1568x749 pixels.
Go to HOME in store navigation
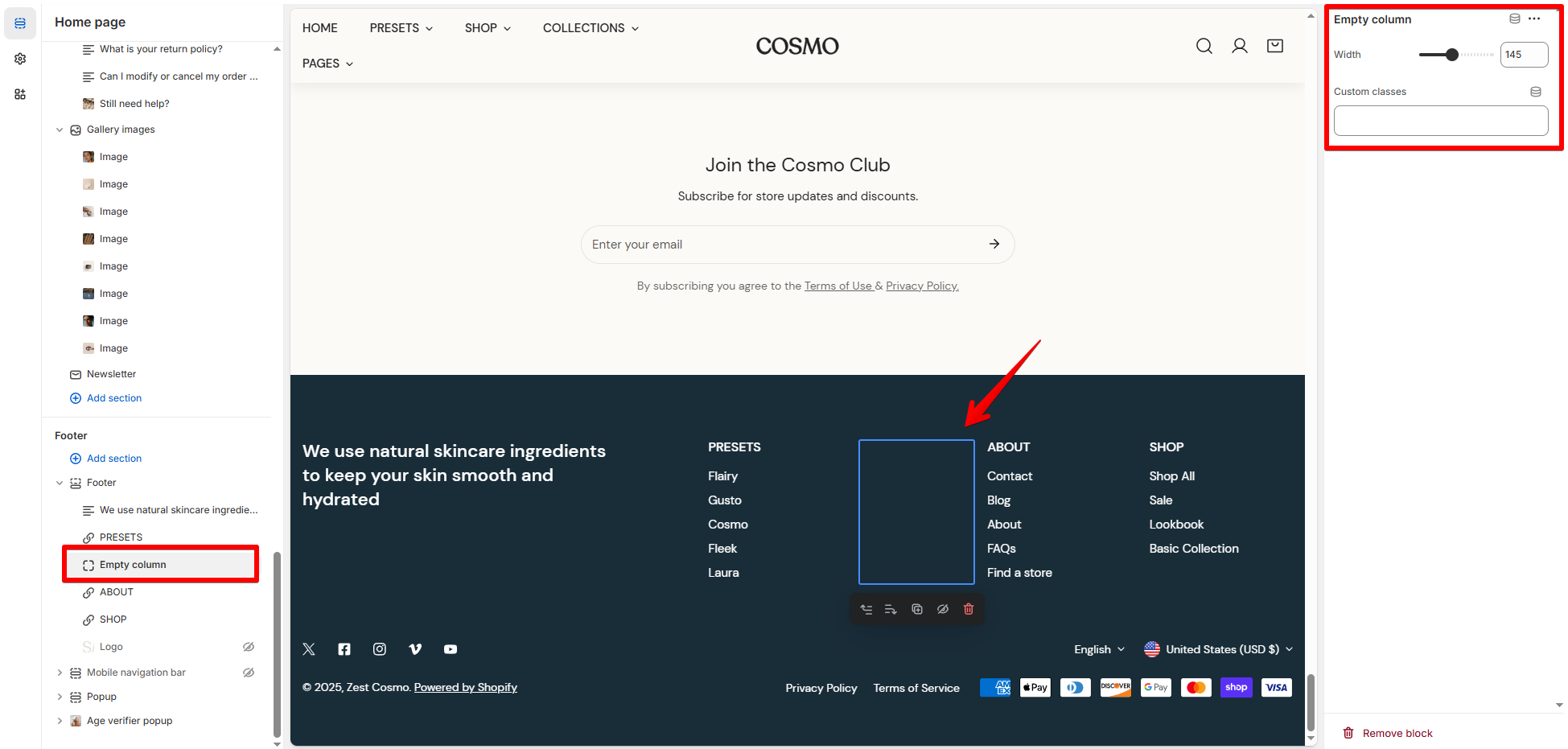click(x=320, y=28)
